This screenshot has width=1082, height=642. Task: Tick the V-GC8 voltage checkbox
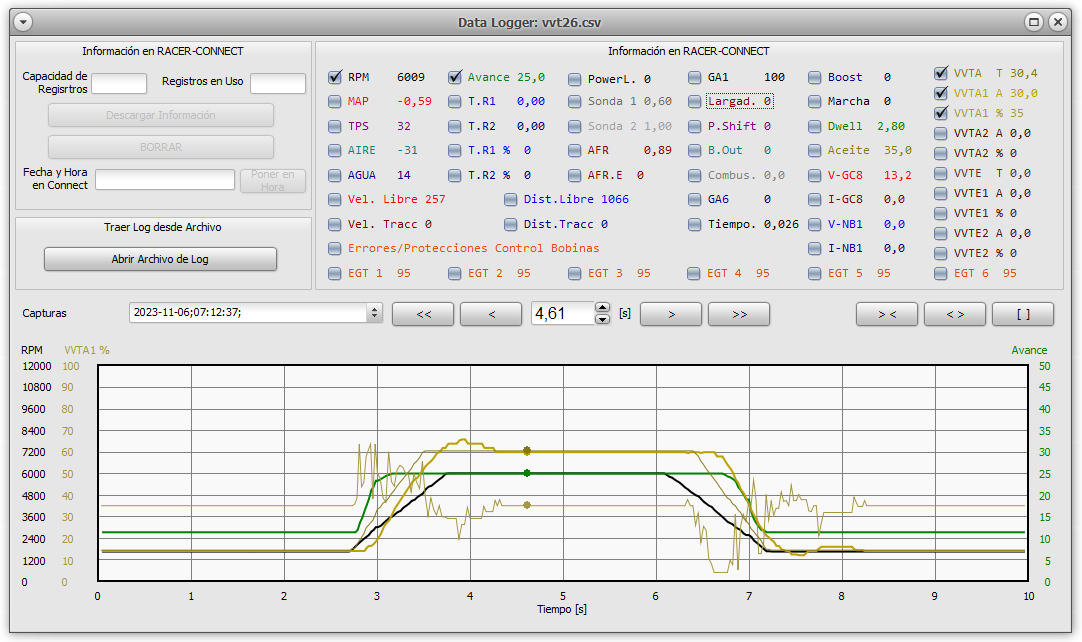[x=815, y=175]
